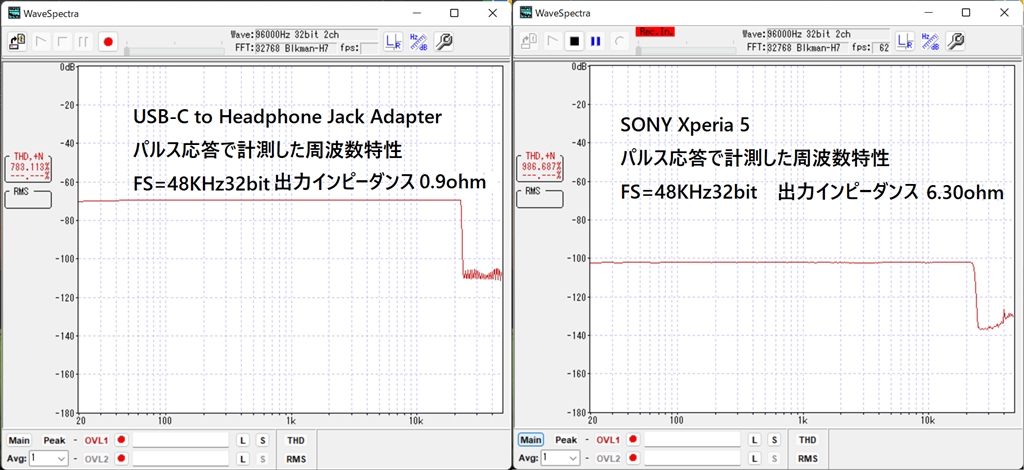The width and height of the screenshot is (1024, 470).
Task: Click the greyed play button in right WaveSpectra toolbar
Action: coord(553,42)
